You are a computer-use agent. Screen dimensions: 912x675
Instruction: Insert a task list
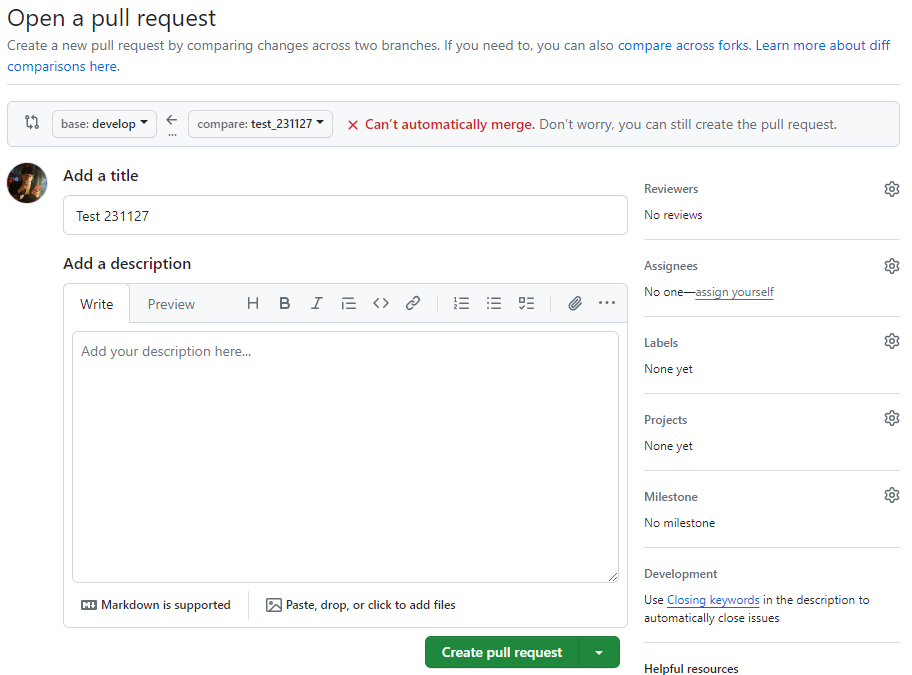tap(526, 303)
